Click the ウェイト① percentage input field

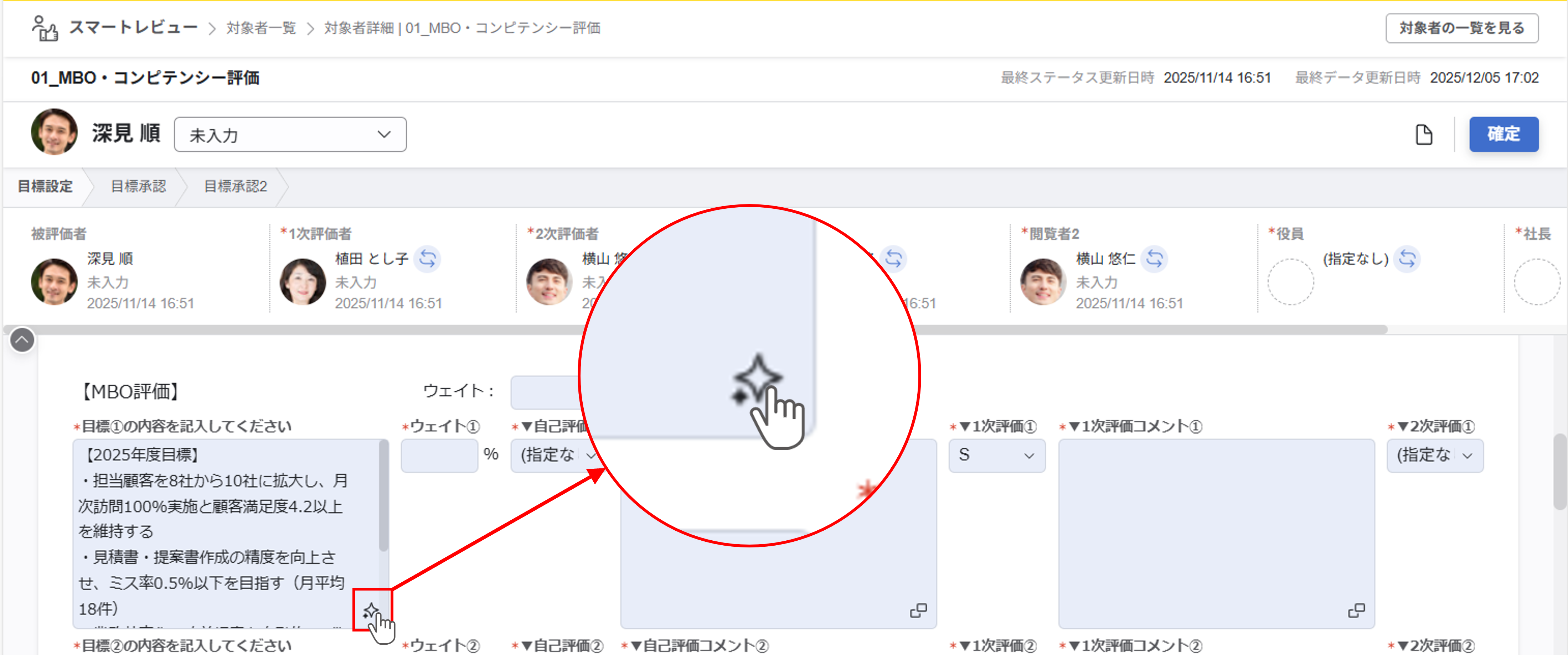(x=439, y=456)
